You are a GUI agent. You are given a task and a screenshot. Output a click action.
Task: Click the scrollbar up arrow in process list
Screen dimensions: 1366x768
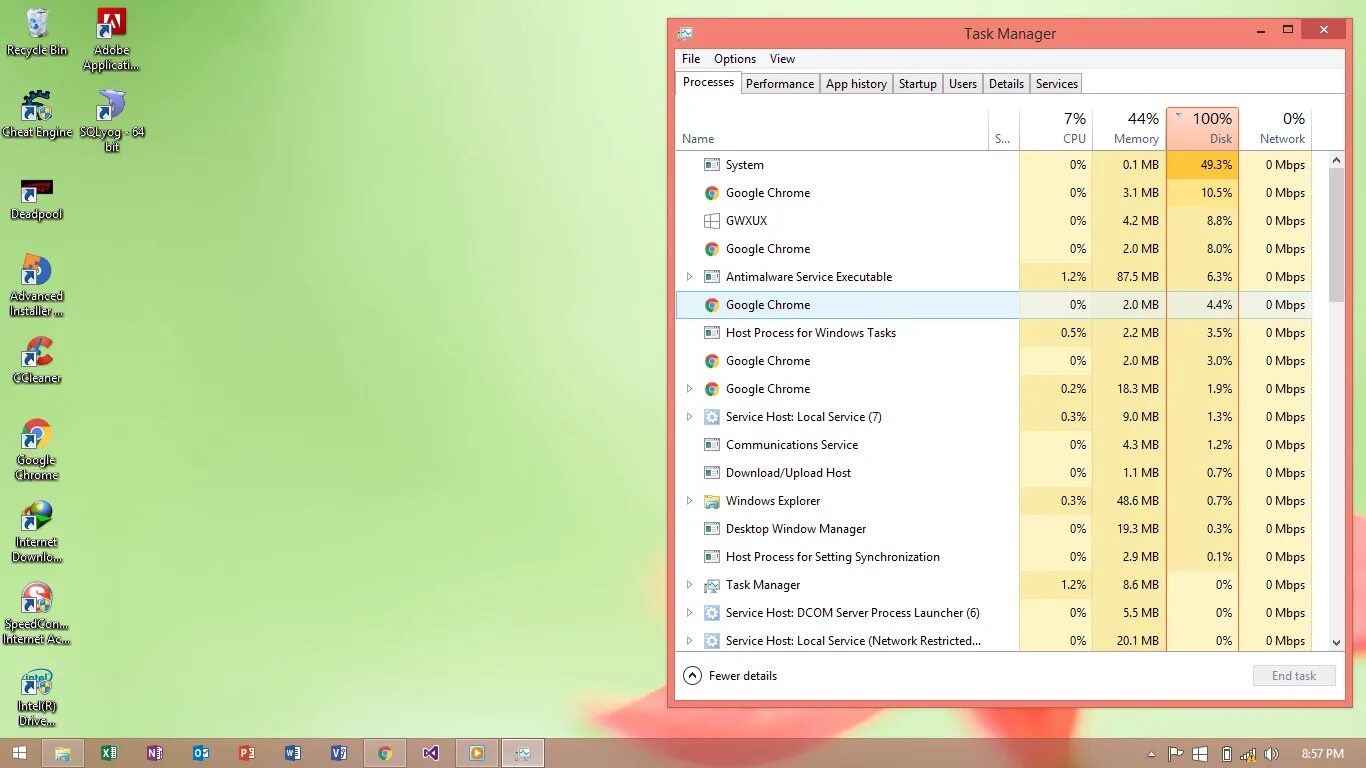pos(1336,160)
